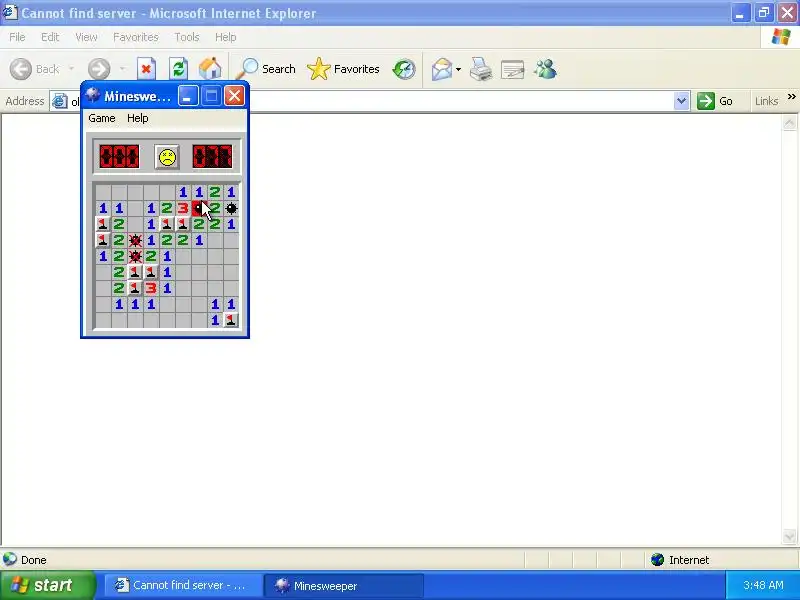
Task: Open the Game menu in Minesweeper
Action: (102, 118)
